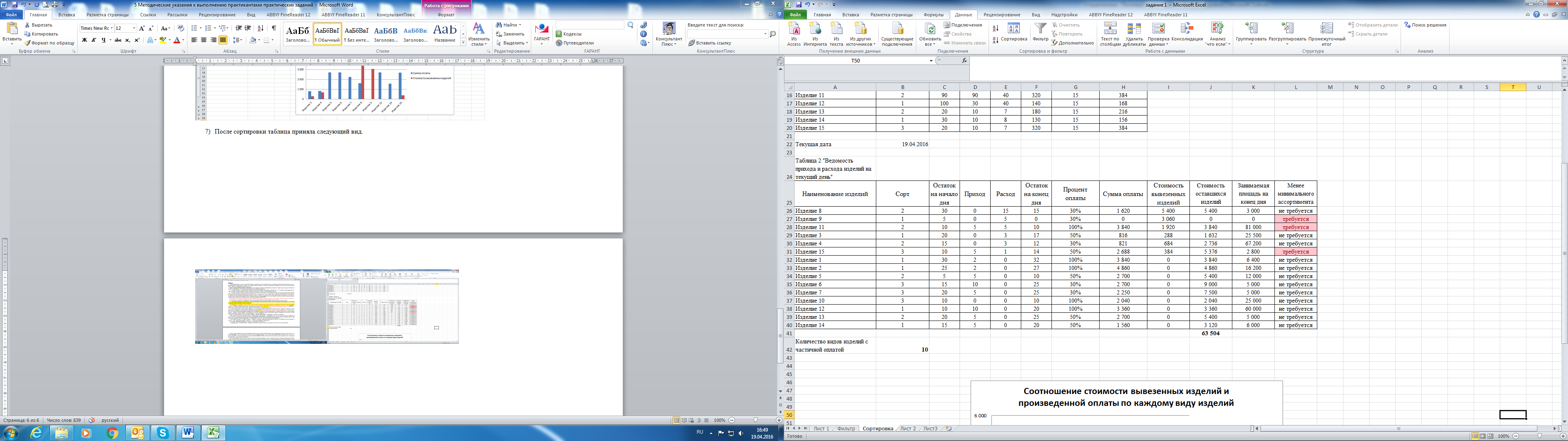1568x441 pixels.
Task: Increase paragraph indent in Word
Action: (x=248, y=29)
